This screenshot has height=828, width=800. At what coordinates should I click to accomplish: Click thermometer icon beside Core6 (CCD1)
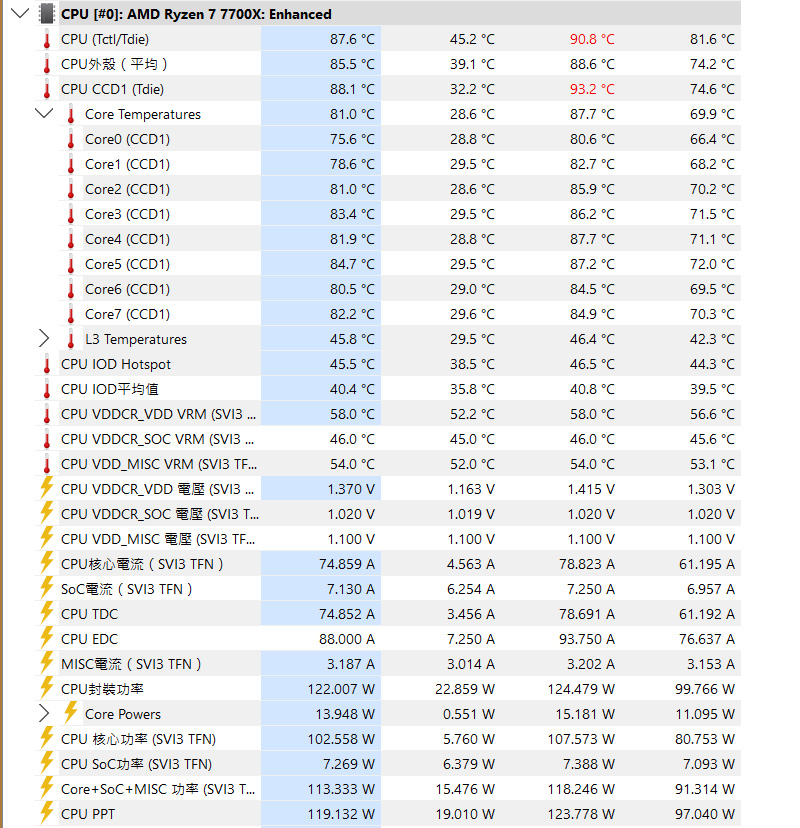click(71, 289)
